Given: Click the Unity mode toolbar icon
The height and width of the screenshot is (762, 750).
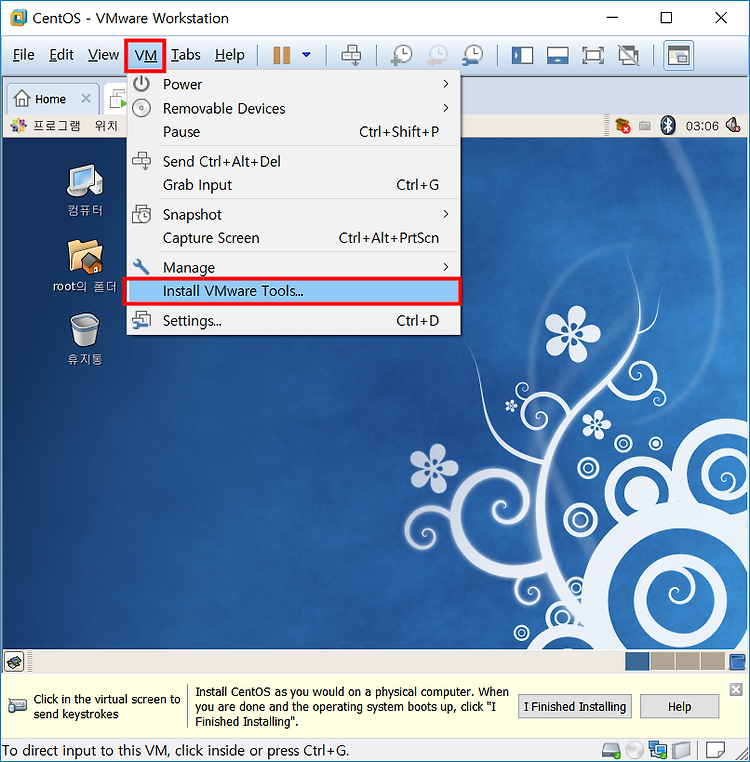Looking at the screenshot, I should pyautogui.click(x=628, y=55).
